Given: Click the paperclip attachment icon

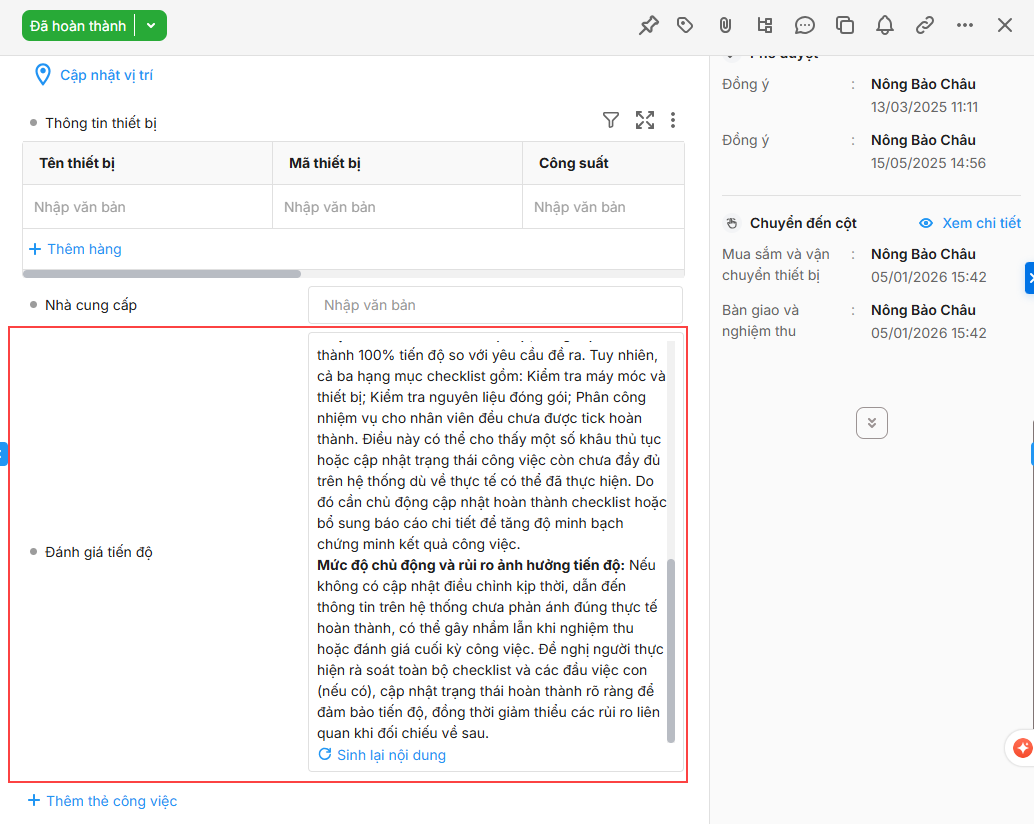Looking at the screenshot, I should click(x=725, y=26).
